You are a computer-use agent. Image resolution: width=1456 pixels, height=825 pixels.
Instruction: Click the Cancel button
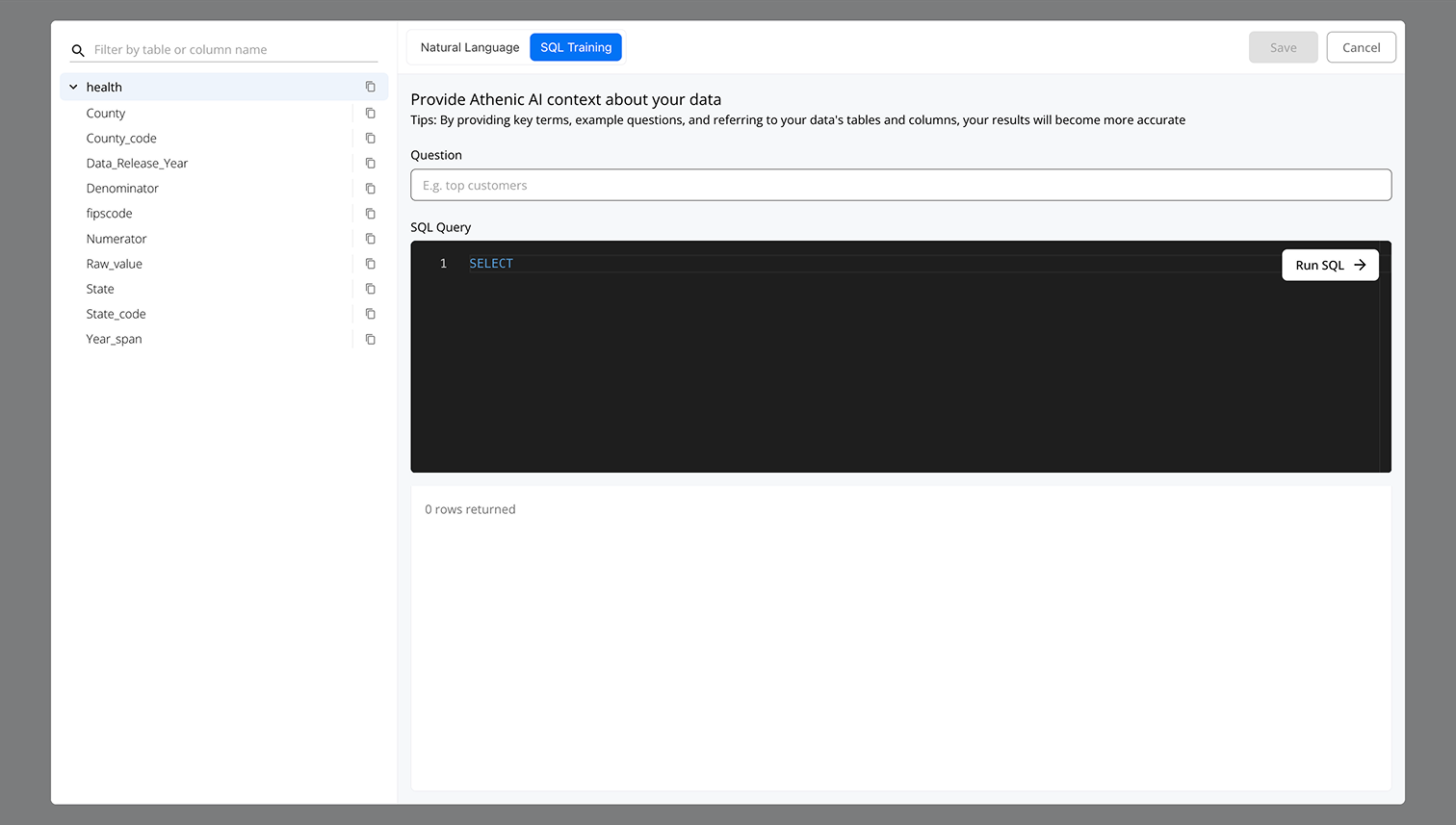(1361, 47)
